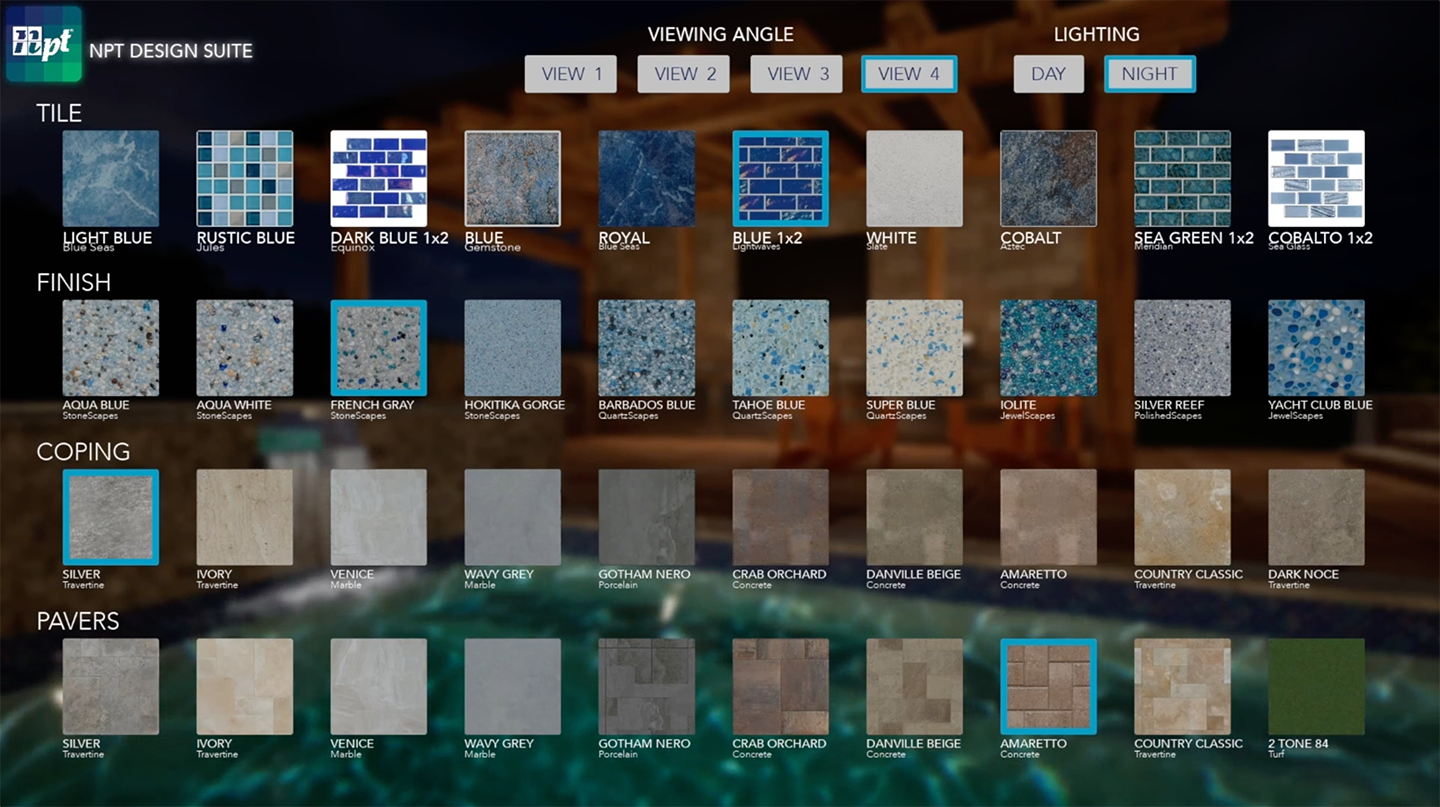Select Dark Noce Travertine coping
The height and width of the screenshot is (807, 1440).
coord(1317,518)
